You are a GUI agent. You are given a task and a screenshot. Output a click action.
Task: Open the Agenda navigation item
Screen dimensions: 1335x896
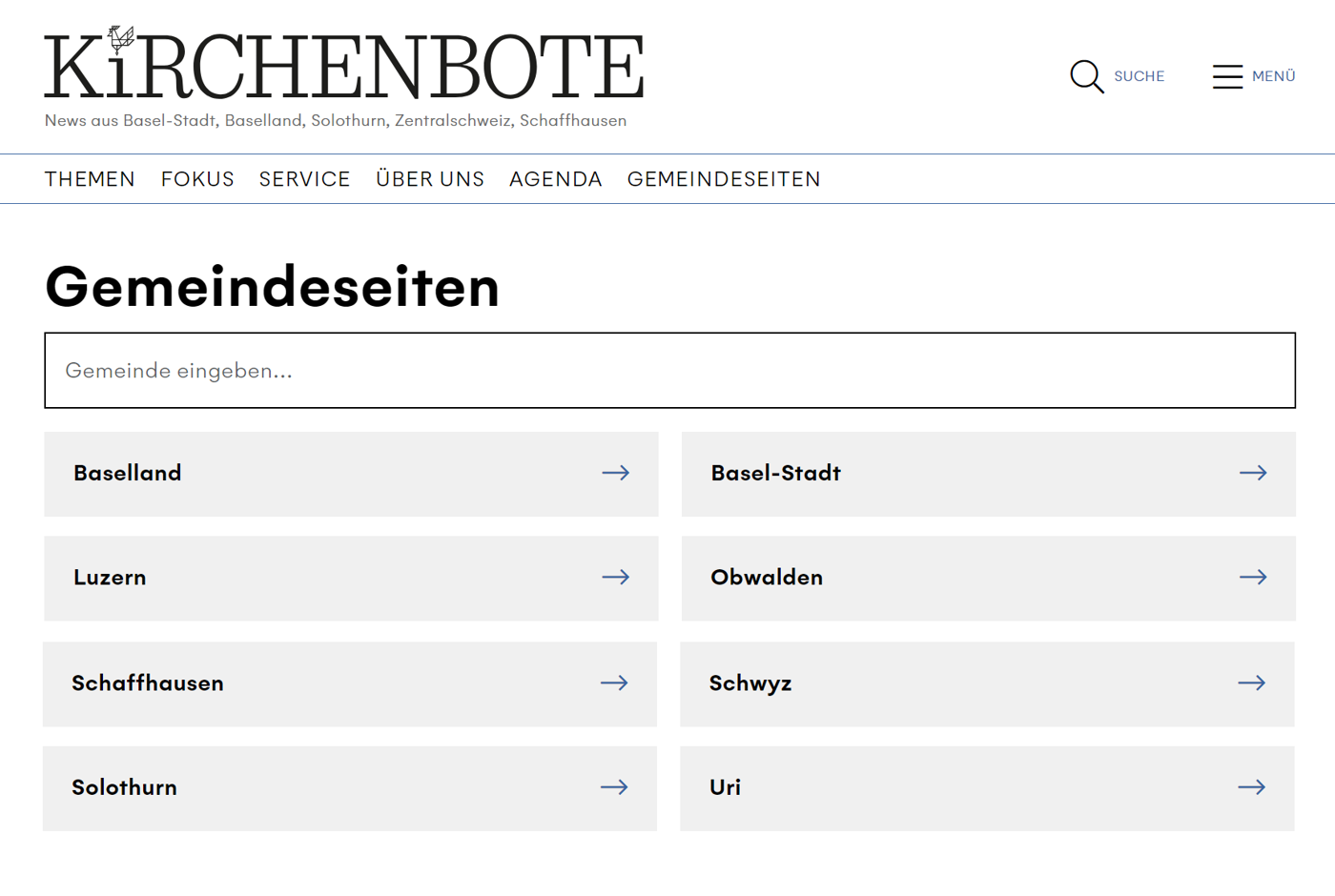click(556, 179)
